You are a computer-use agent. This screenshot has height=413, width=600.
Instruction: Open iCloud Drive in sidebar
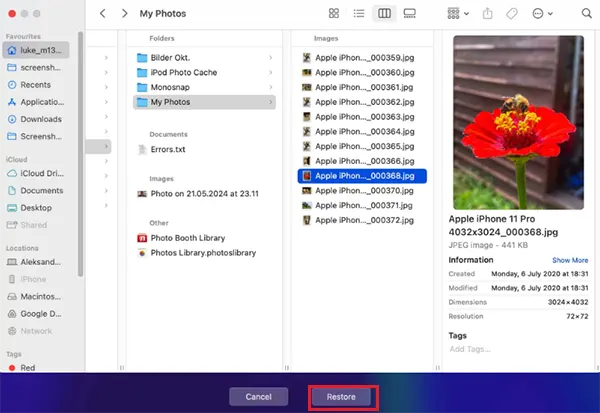(x=36, y=173)
